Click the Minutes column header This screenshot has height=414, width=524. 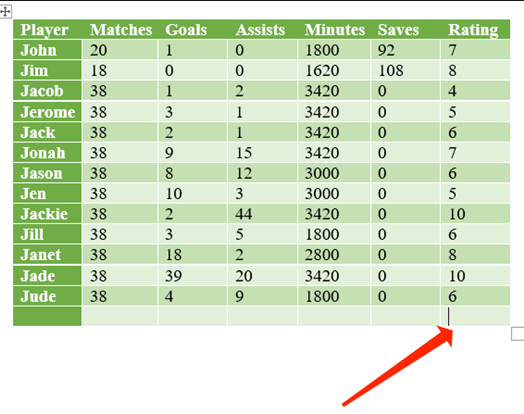pyautogui.click(x=334, y=29)
